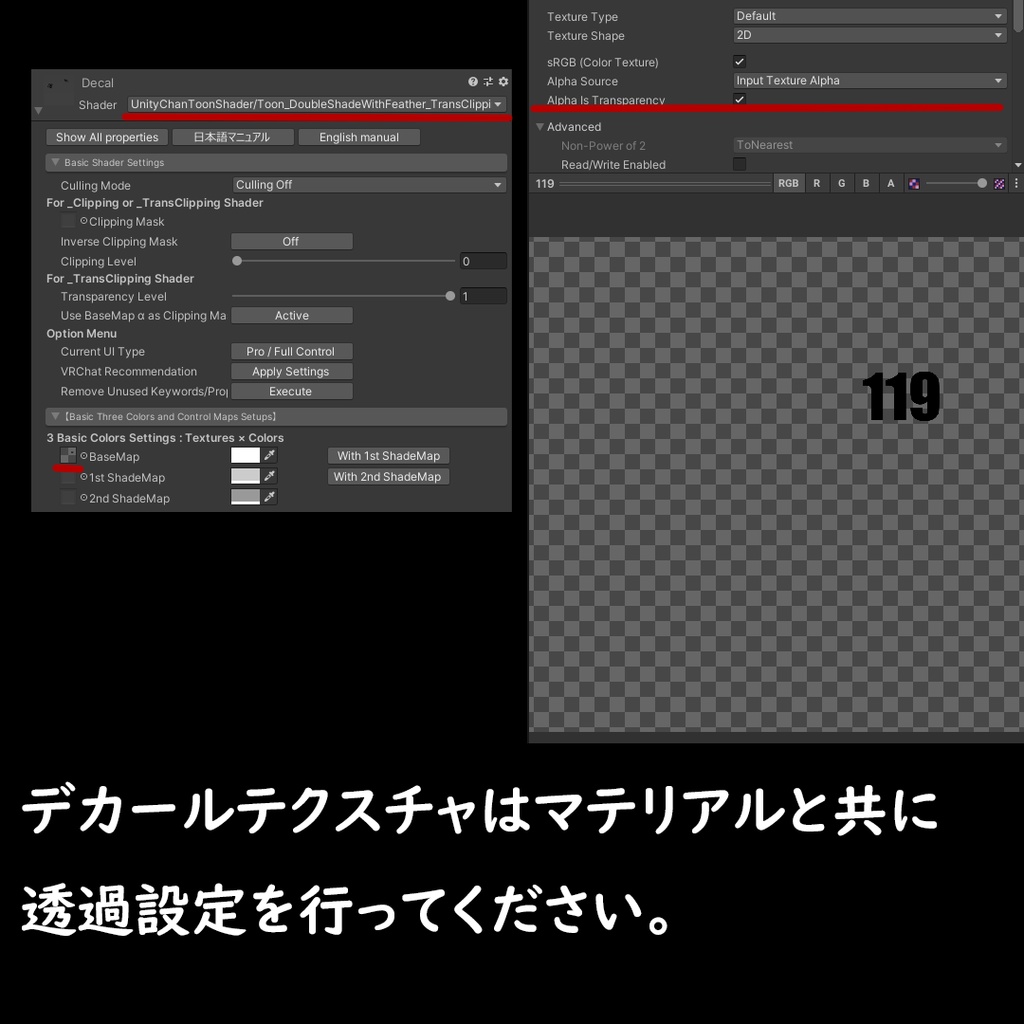1024x1024 pixels.
Task: Show RGB channels in preview
Action: pyautogui.click(x=788, y=184)
